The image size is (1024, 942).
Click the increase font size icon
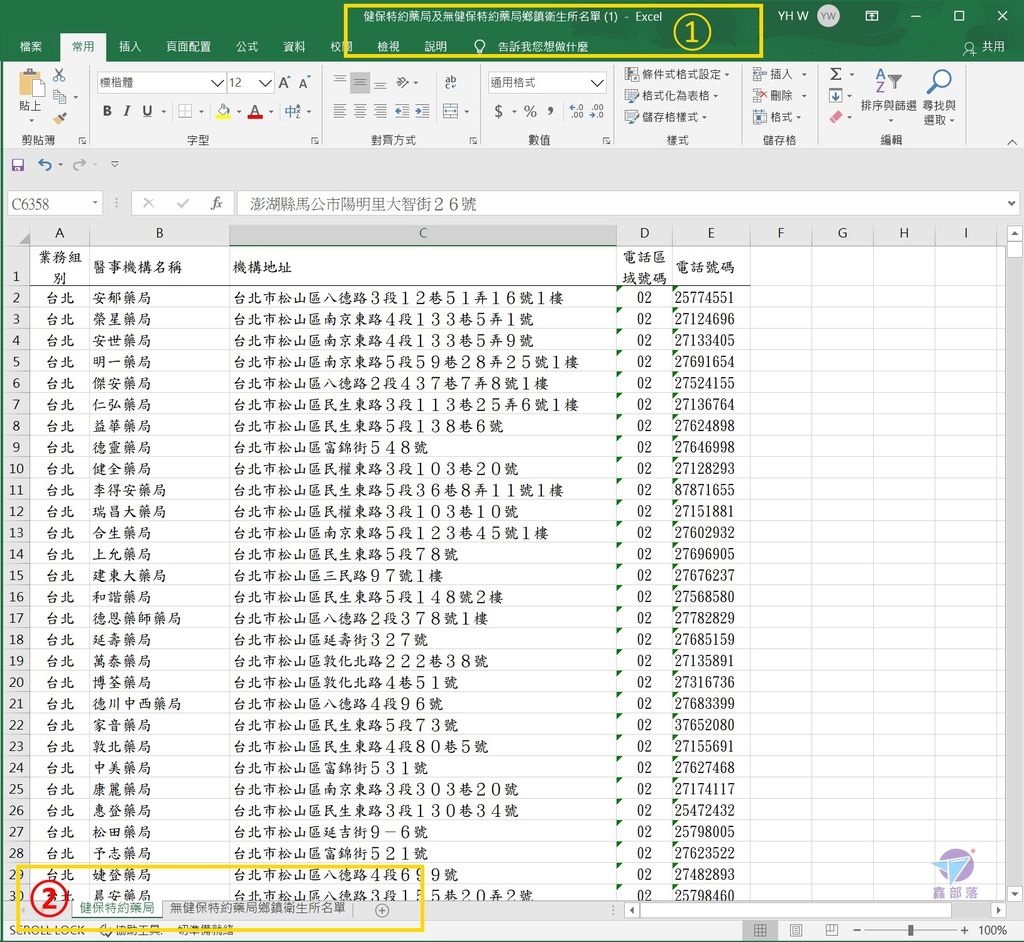285,83
